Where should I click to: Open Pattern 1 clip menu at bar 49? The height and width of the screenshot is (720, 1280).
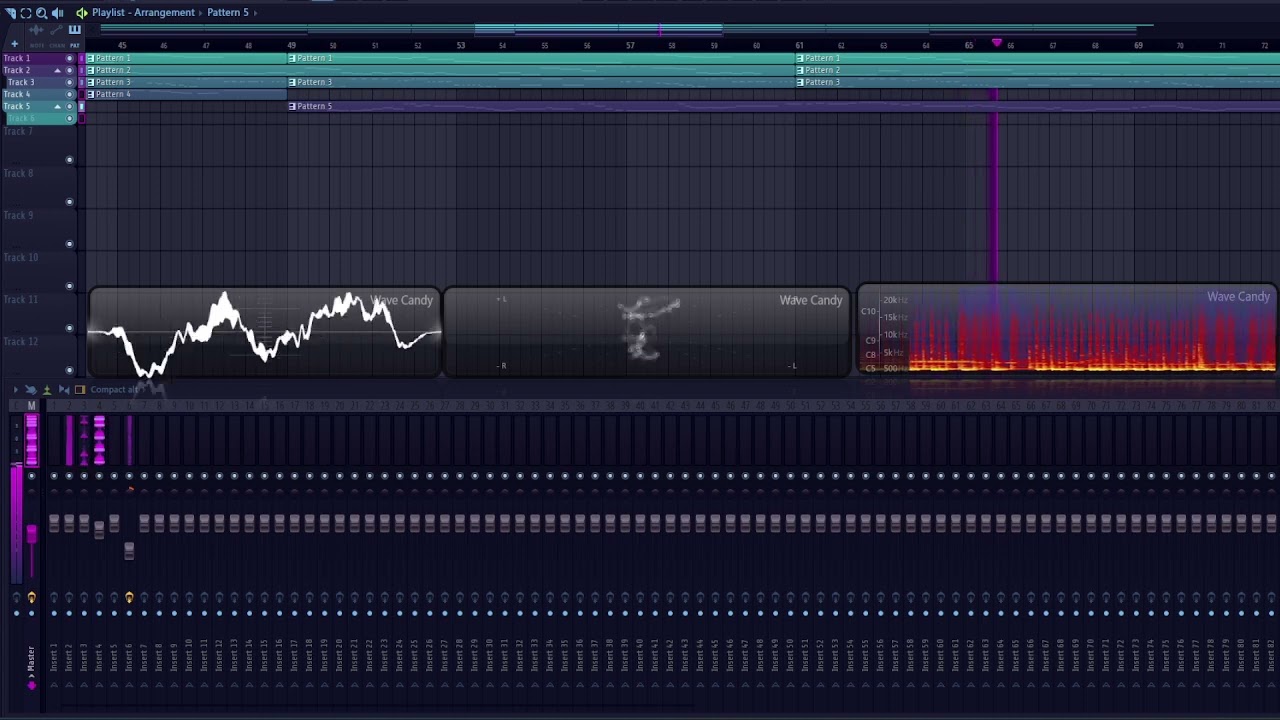pos(292,58)
